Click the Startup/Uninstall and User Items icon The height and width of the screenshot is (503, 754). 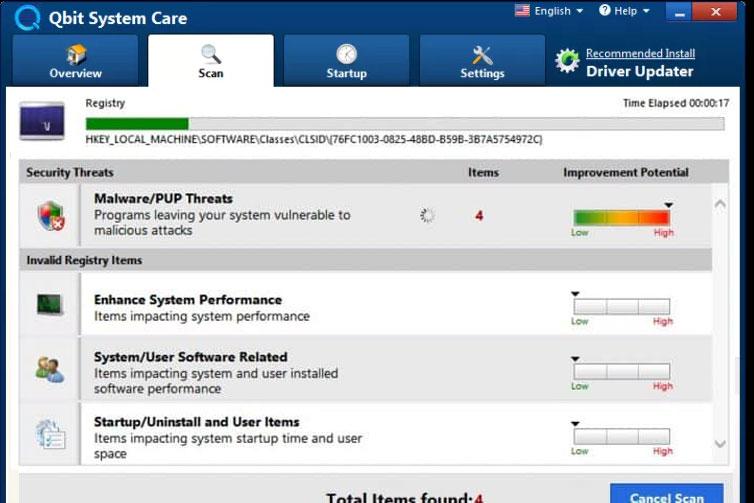49,433
